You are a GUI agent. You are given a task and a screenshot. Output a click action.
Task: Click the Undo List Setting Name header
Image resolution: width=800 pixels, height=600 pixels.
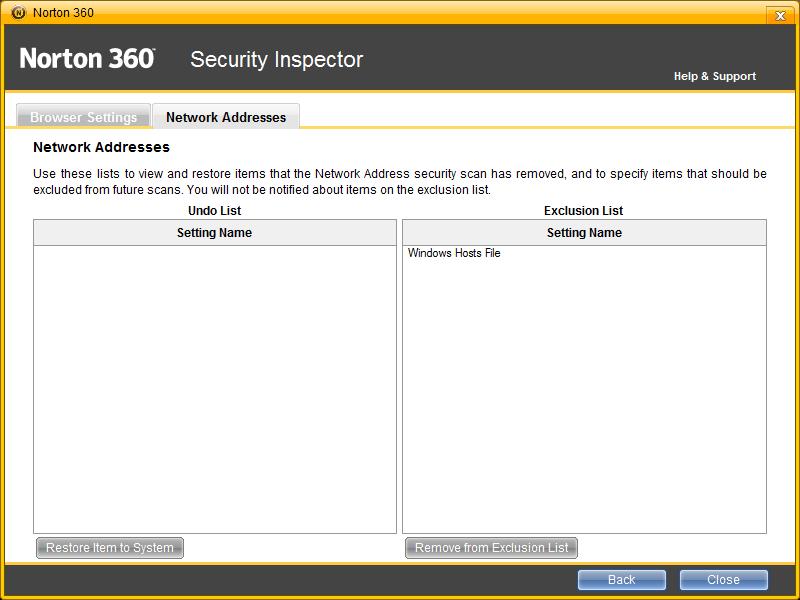(x=214, y=233)
